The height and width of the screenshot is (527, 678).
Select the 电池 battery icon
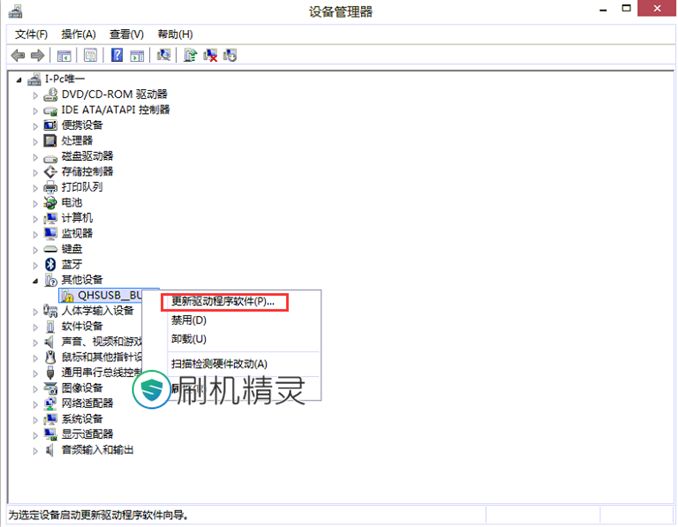(x=50, y=202)
